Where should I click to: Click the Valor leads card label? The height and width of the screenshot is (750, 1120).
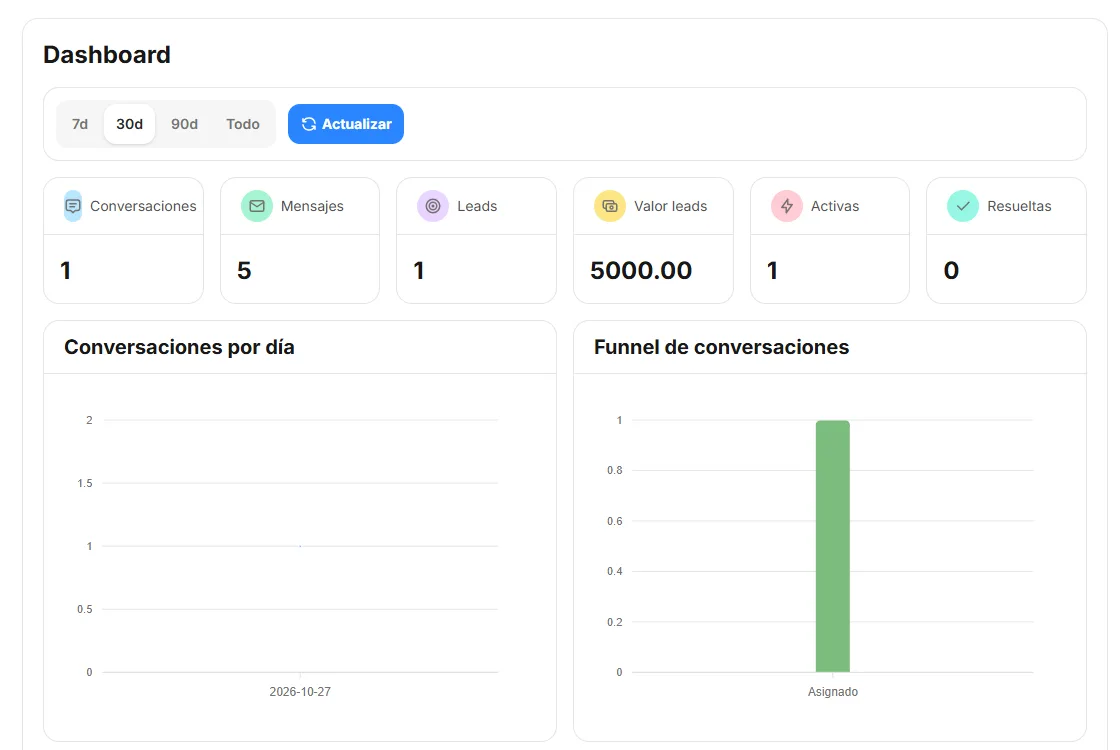671,206
